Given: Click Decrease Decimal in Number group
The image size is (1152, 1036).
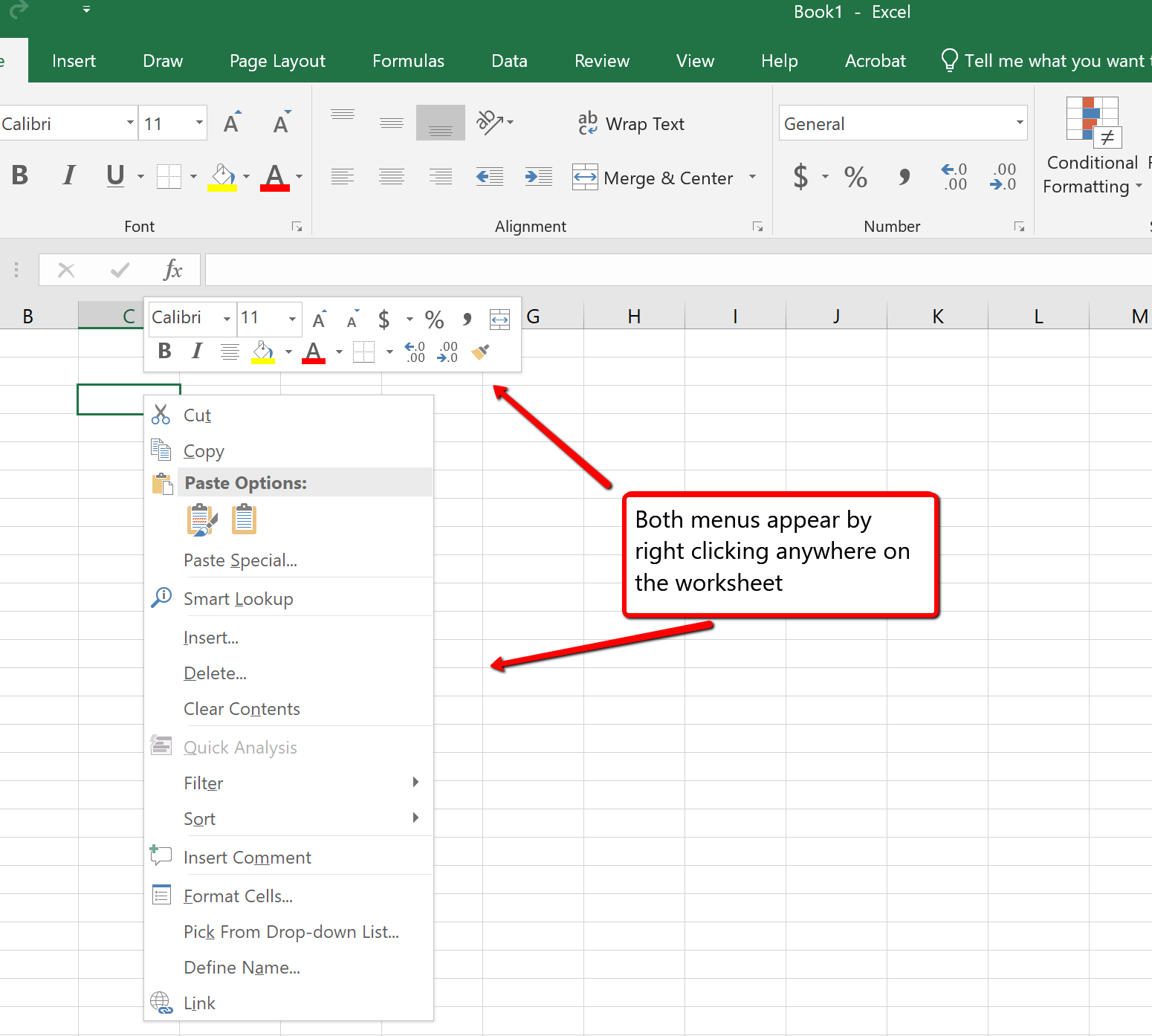Looking at the screenshot, I should click(1003, 177).
